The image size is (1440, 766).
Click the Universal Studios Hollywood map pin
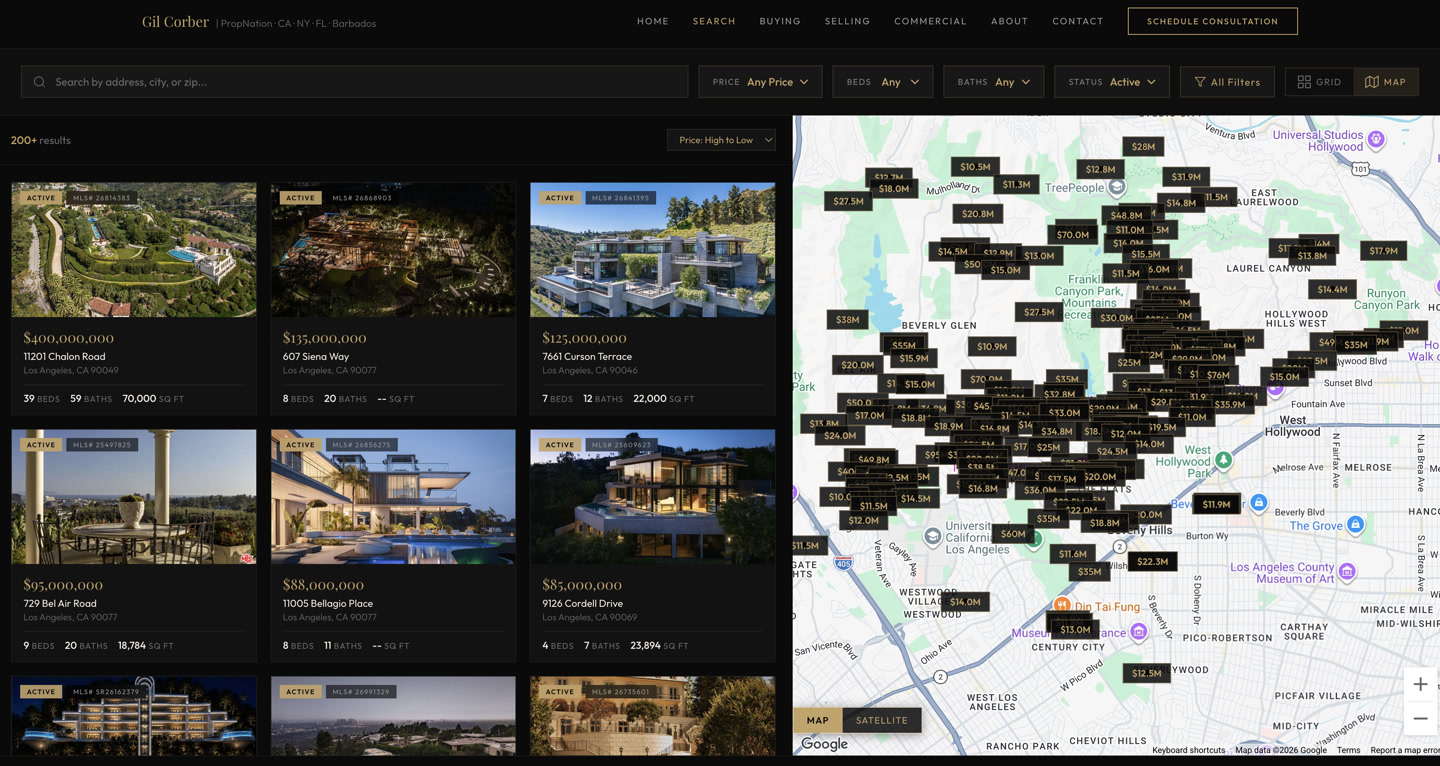1377,139
